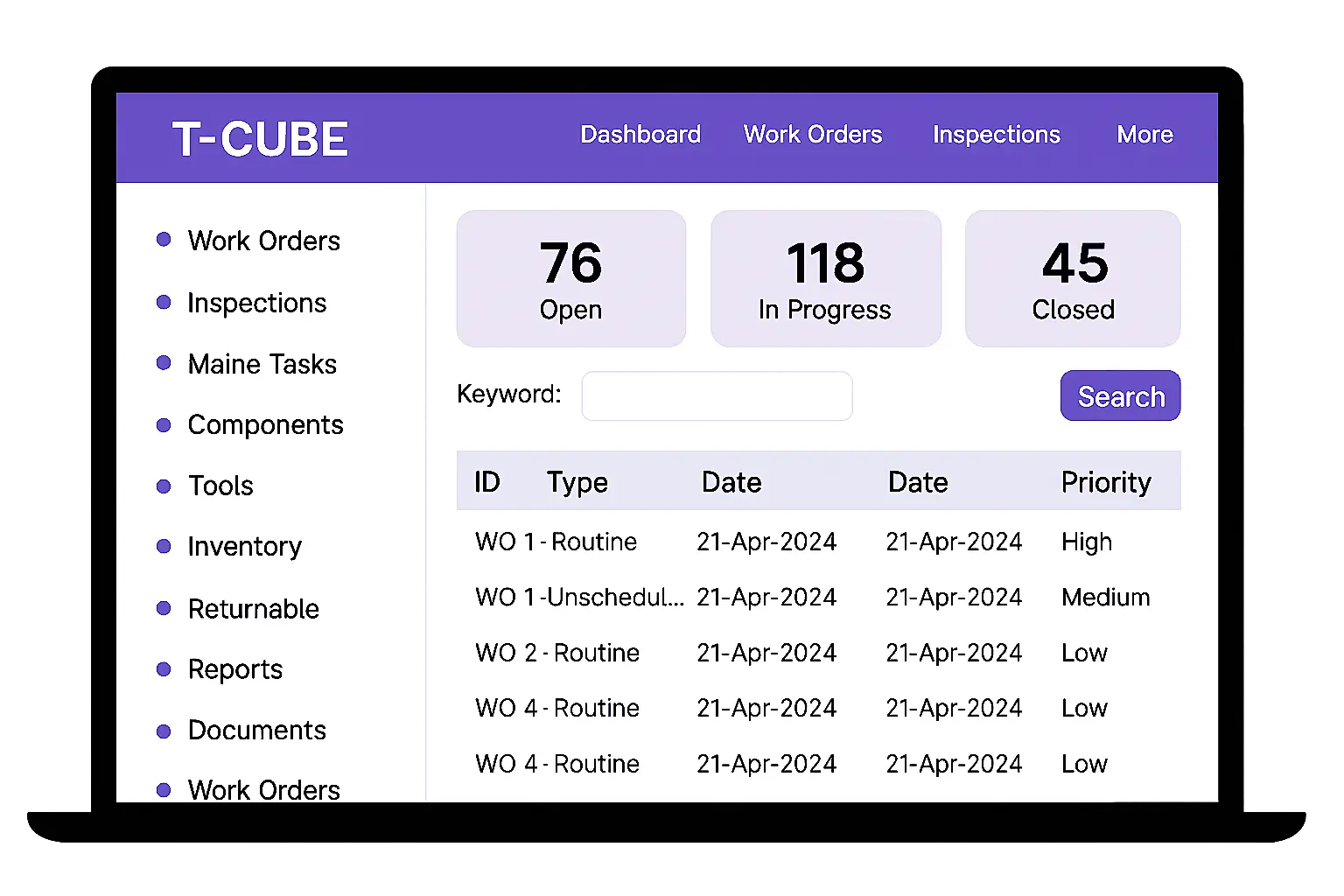Image resolution: width=1344 pixels, height=896 pixels.
Task: Open Documents from the sidebar
Action: 256,731
